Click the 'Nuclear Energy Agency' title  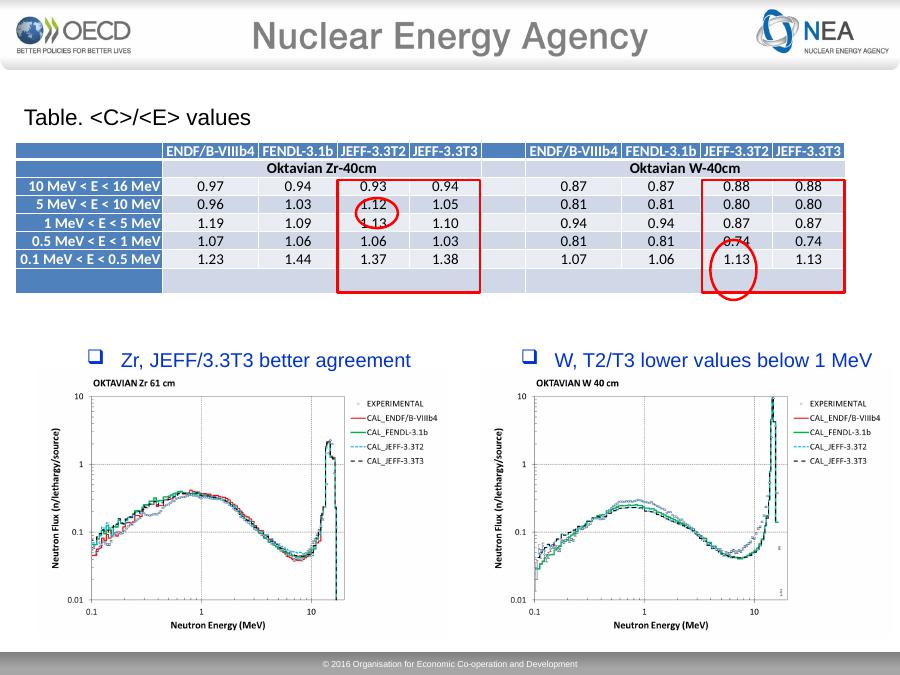pyautogui.click(x=449, y=38)
